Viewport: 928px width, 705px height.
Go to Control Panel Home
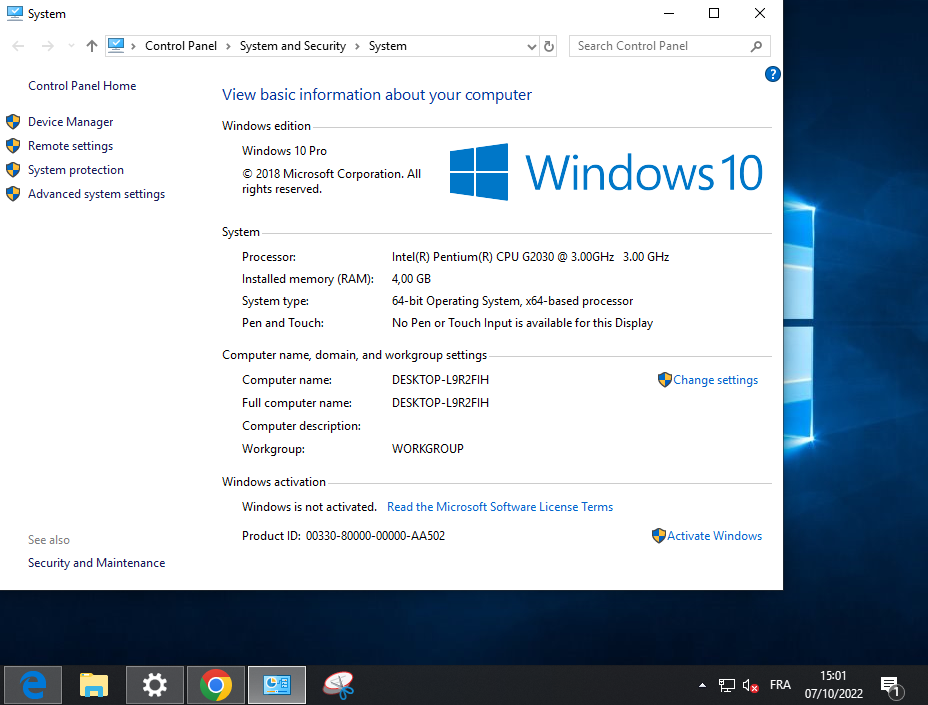(x=82, y=86)
